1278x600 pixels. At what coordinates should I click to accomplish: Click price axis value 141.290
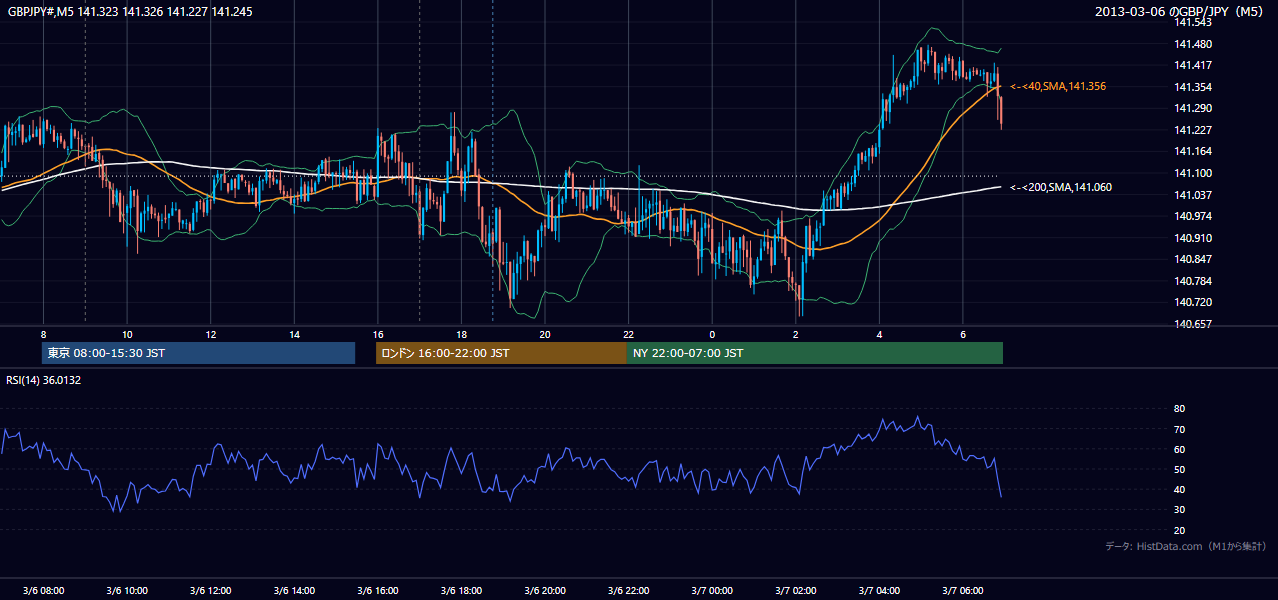coord(1193,108)
